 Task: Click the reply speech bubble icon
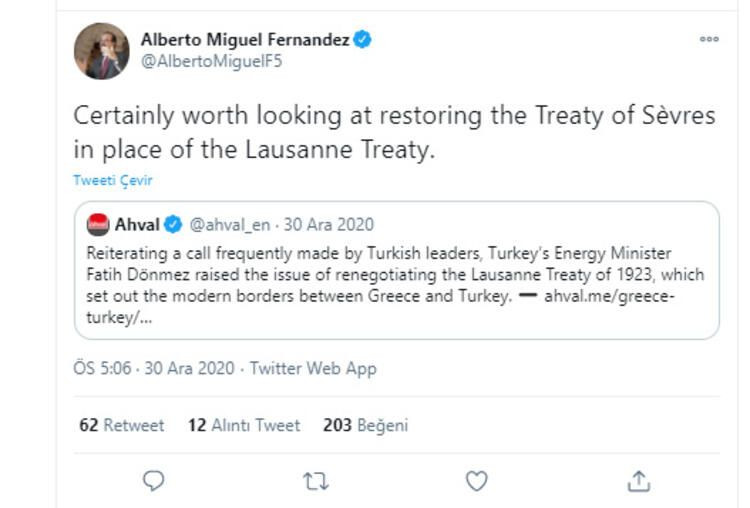pos(153,481)
